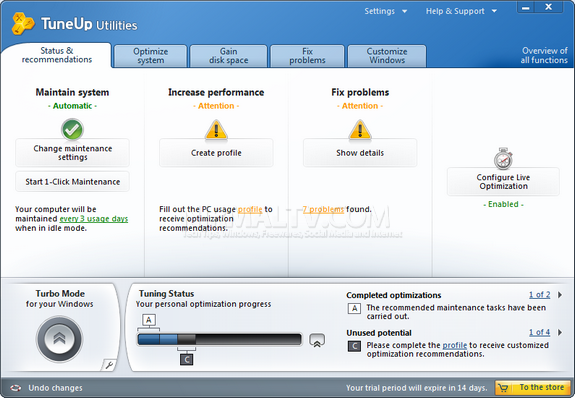Viewport: 575px width, 398px height.
Task: Open the Fix problems tab
Action: [307, 56]
